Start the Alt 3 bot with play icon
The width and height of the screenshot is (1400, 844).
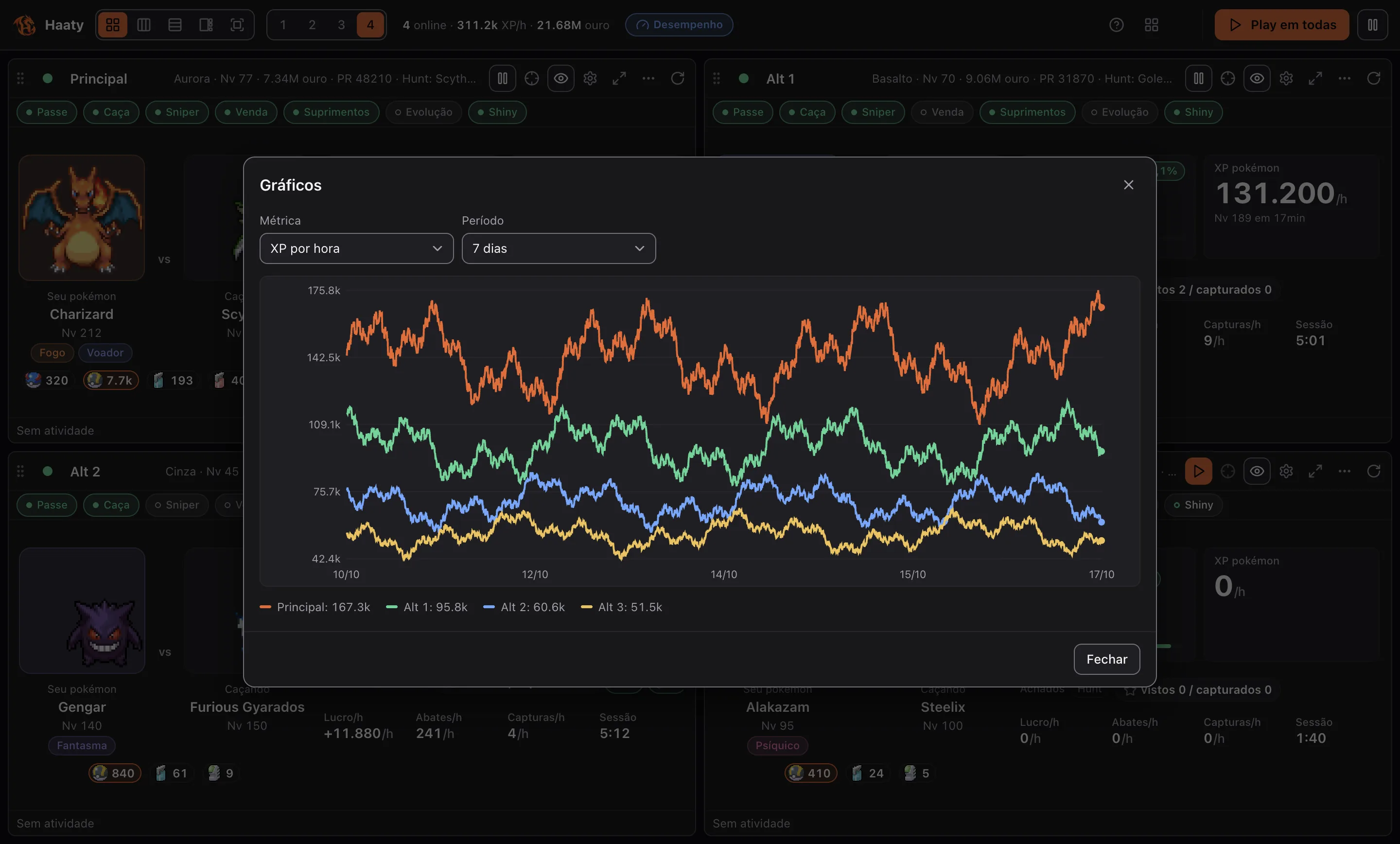[1198, 471]
